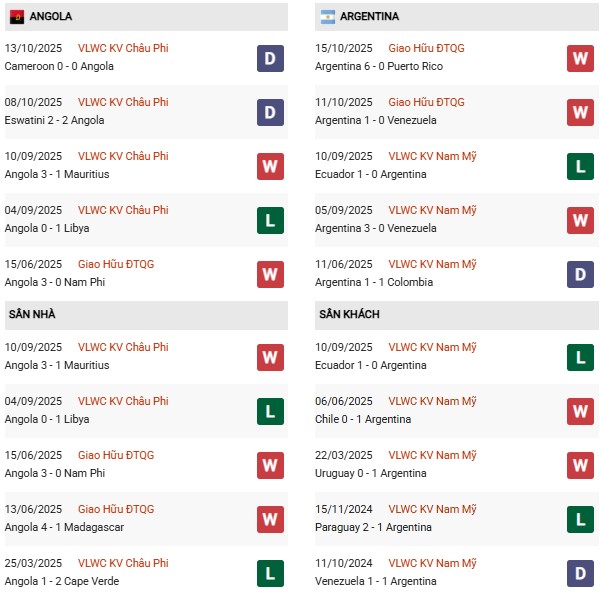Click the ARGENTINA team header text
This screenshot has height=594, width=600.
pos(369,17)
